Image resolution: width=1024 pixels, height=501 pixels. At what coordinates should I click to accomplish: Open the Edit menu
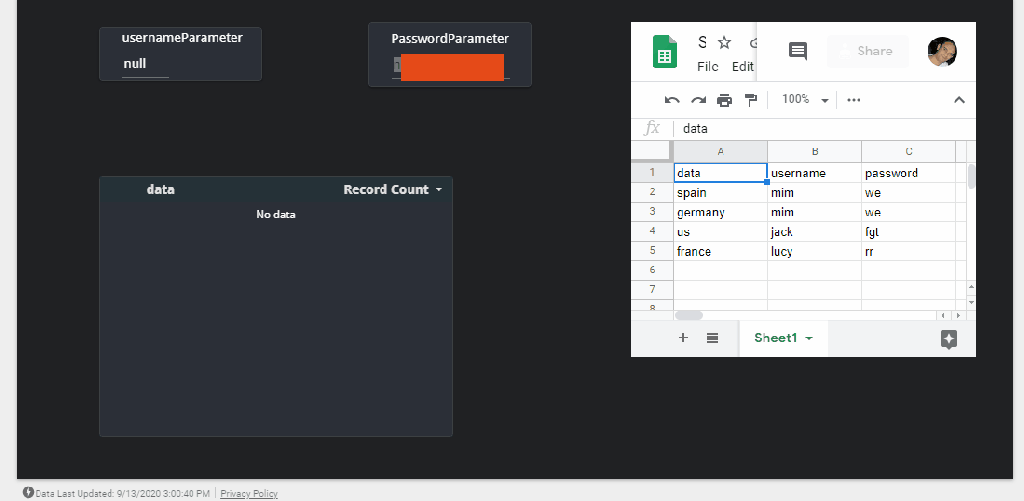[x=742, y=67]
